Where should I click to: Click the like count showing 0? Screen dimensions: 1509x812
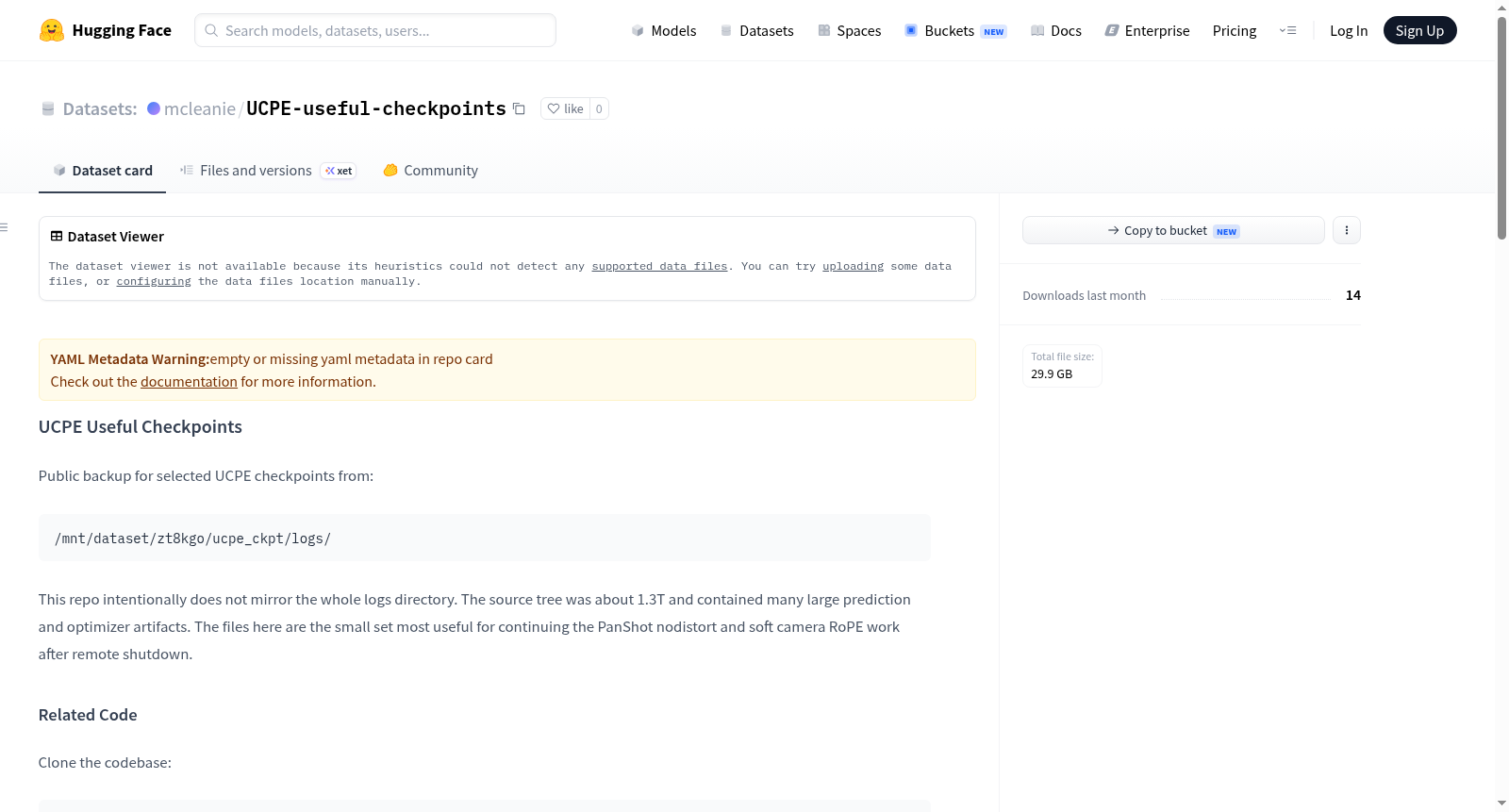click(x=599, y=108)
